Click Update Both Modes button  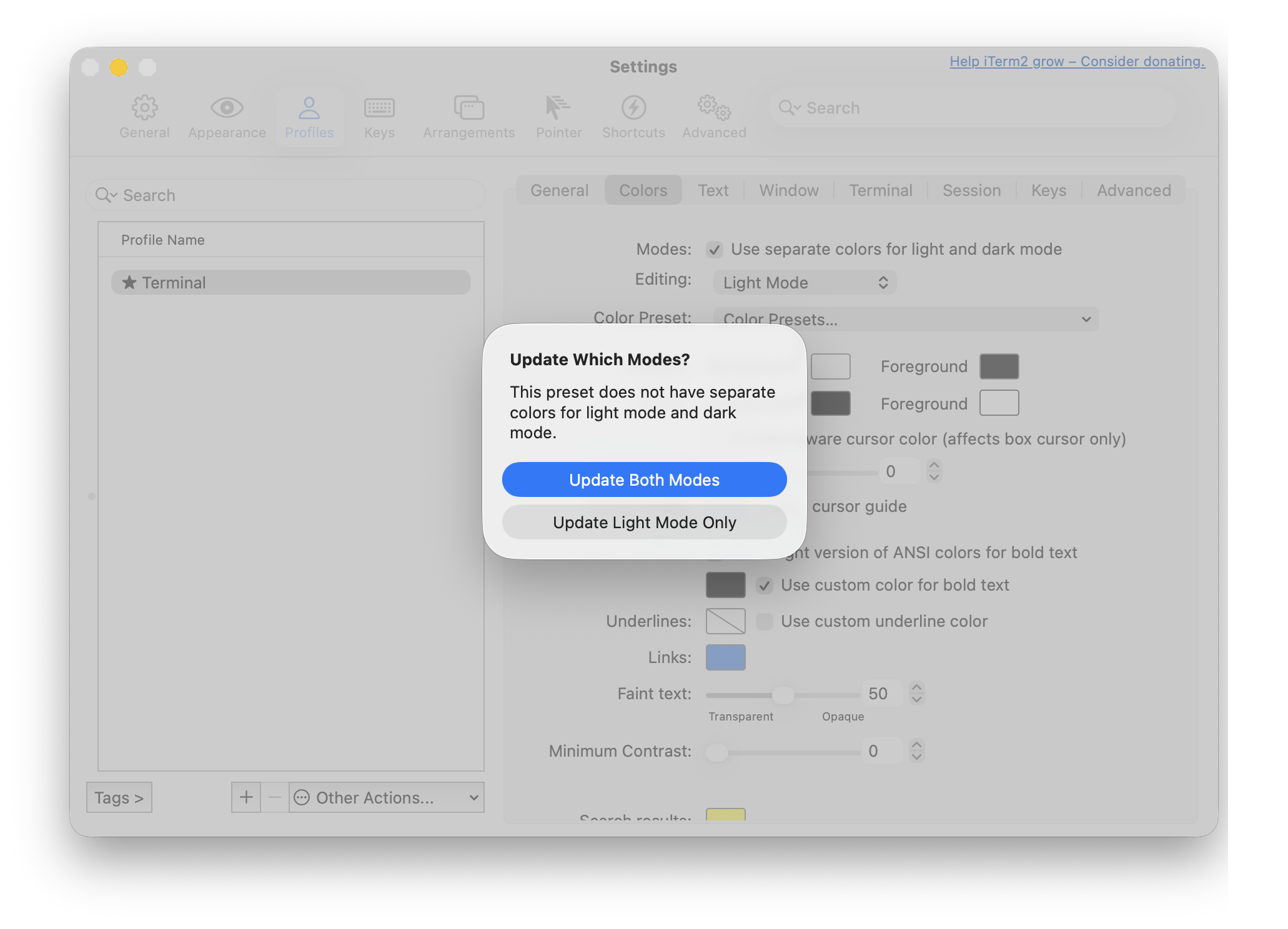tap(644, 479)
